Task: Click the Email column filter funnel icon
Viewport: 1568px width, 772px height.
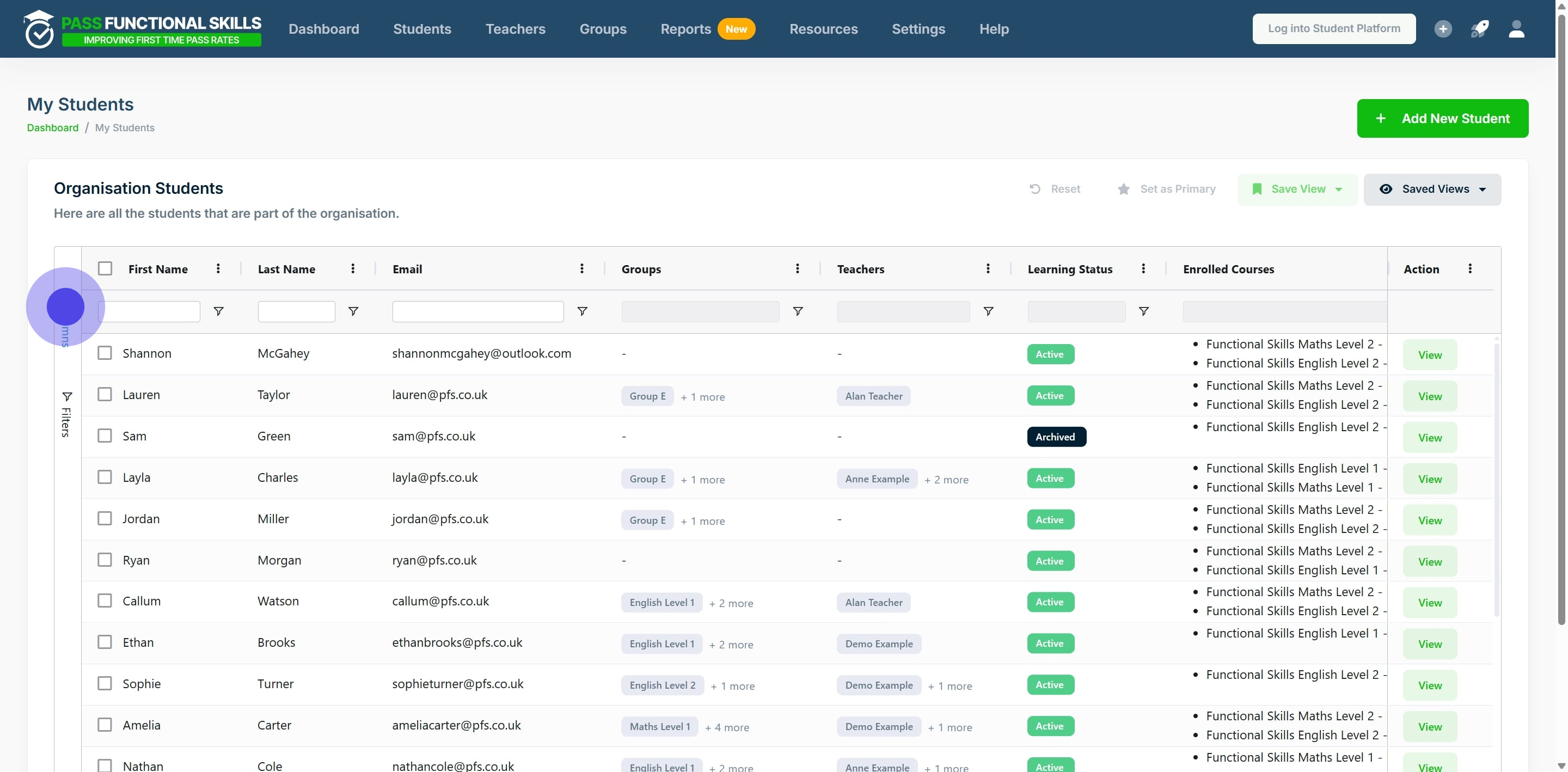Action: tap(582, 311)
